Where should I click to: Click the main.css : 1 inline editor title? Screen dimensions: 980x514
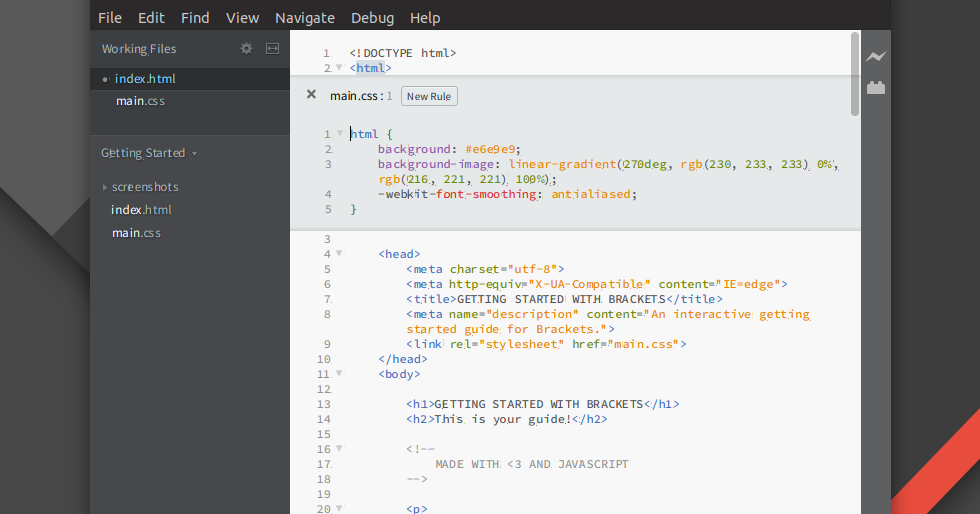pyautogui.click(x=361, y=96)
